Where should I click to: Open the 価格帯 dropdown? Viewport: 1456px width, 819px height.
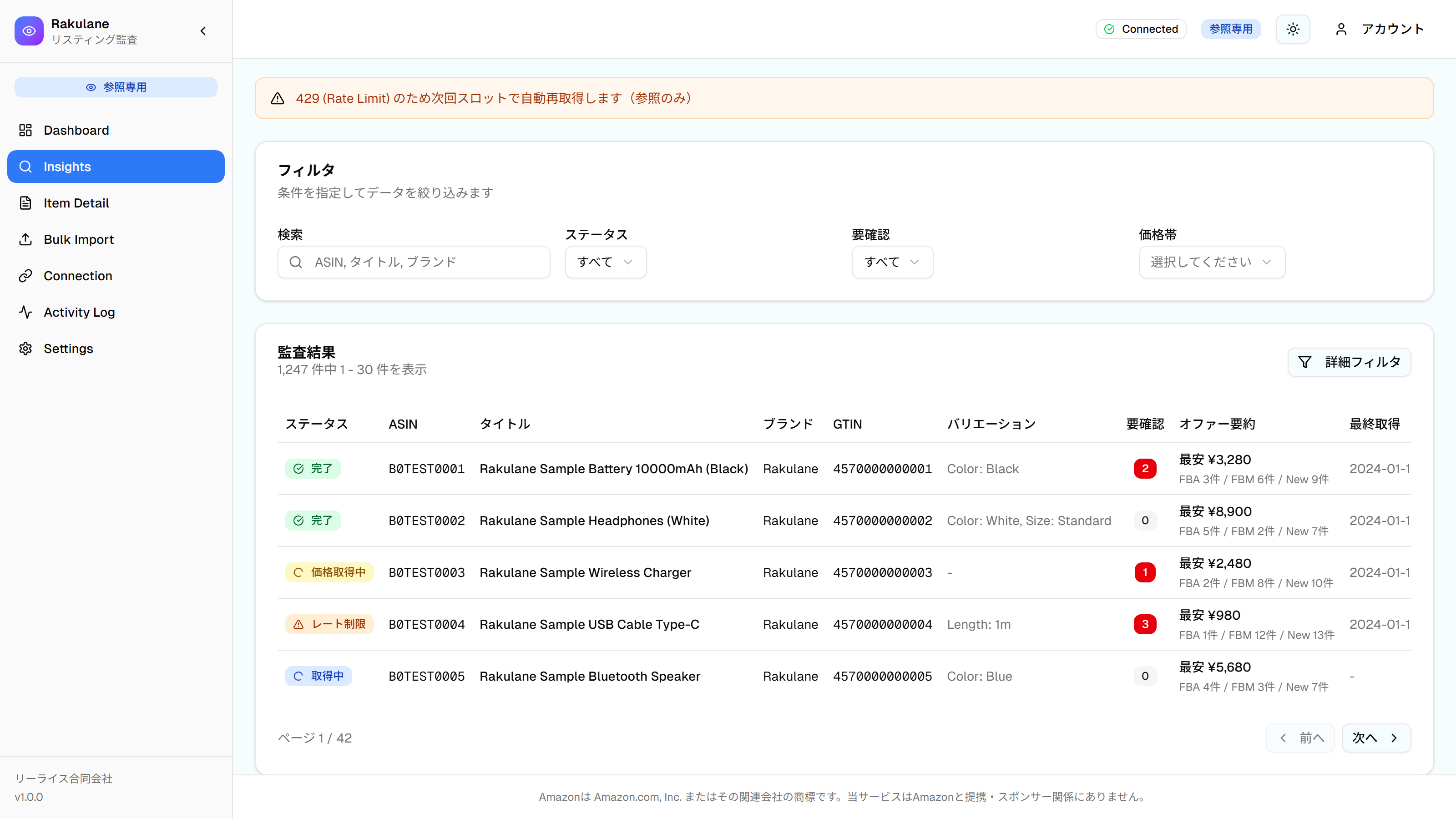tap(1212, 262)
